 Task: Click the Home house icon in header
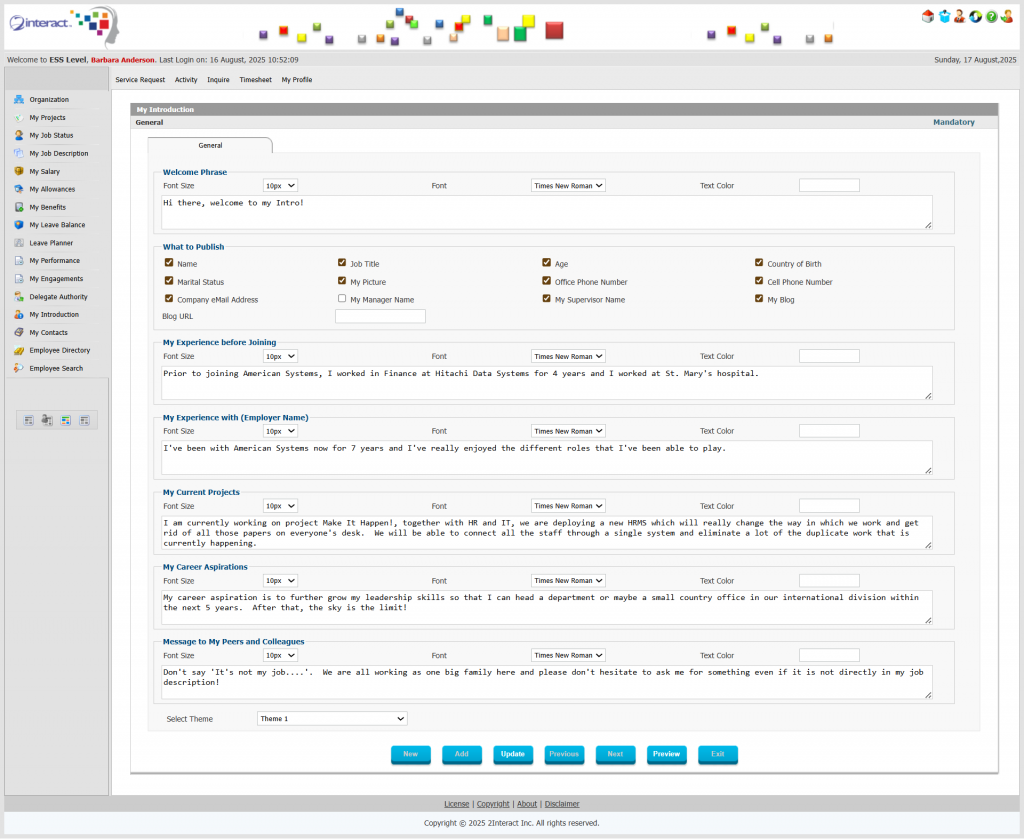click(x=927, y=17)
